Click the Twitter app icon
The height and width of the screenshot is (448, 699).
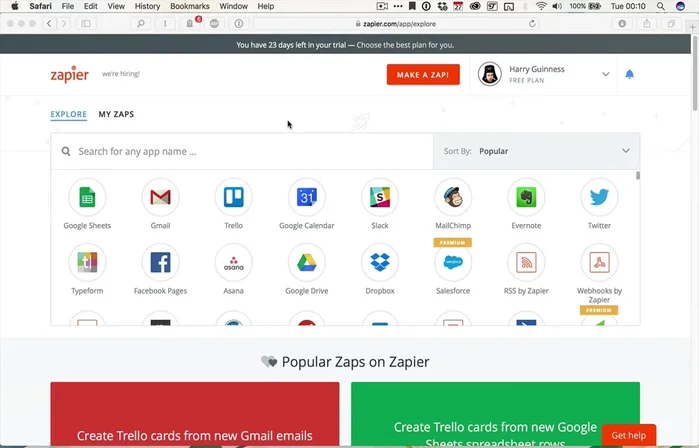pyautogui.click(x=599, y=198)
